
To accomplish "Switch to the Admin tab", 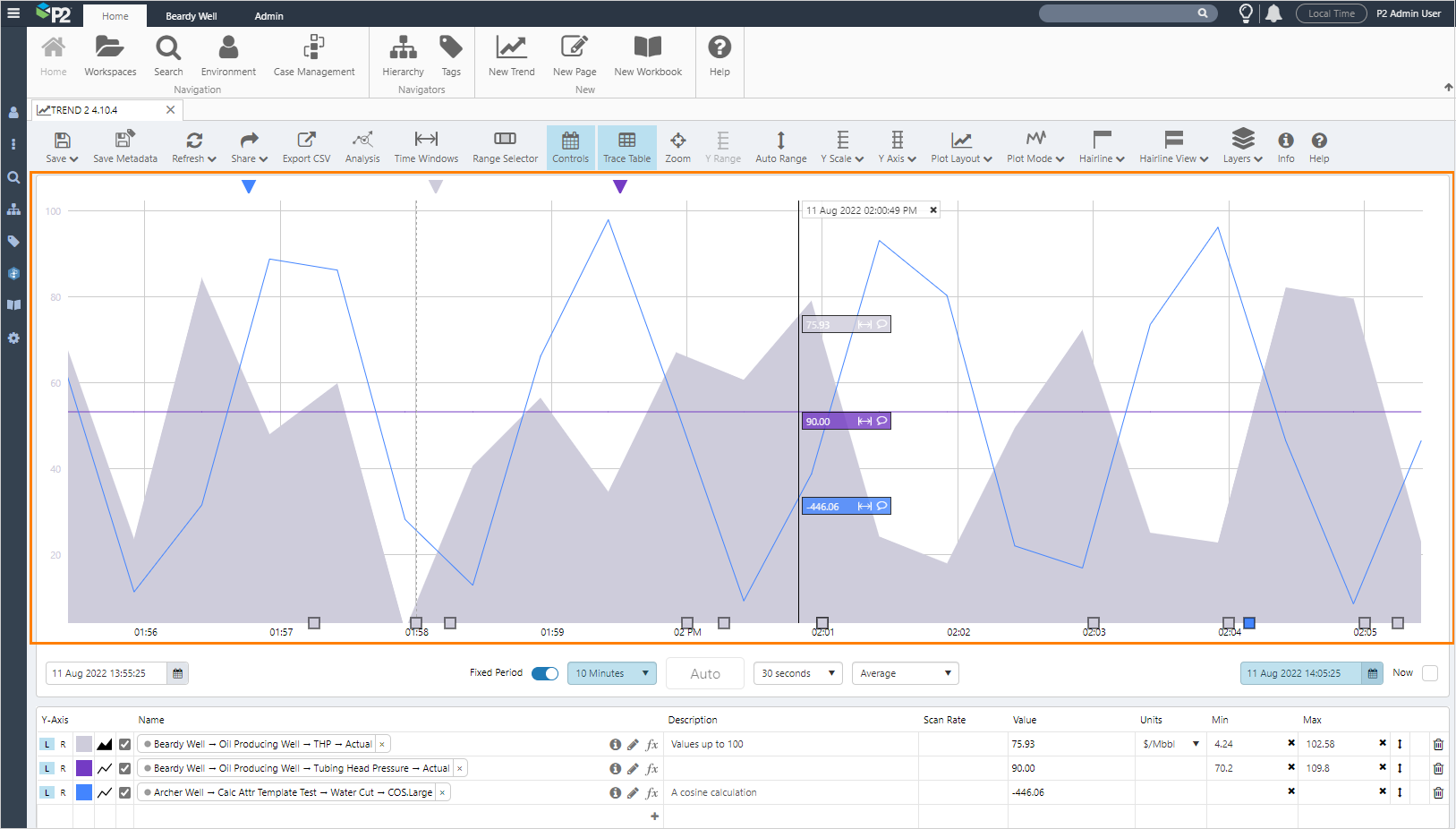I will (268, 16).
